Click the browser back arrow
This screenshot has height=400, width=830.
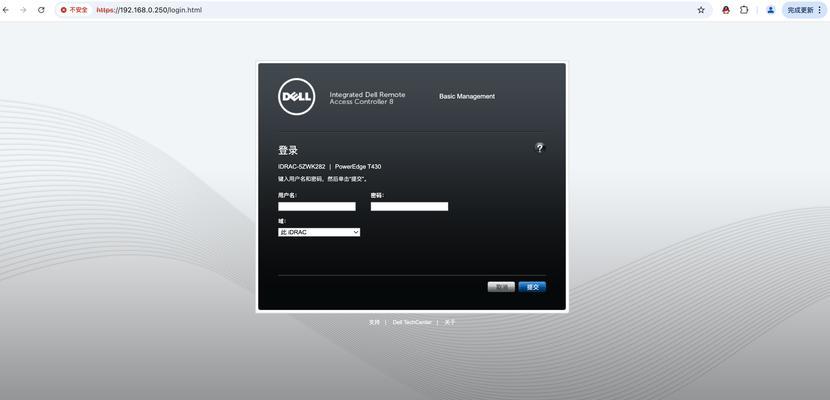pos(6,10)
